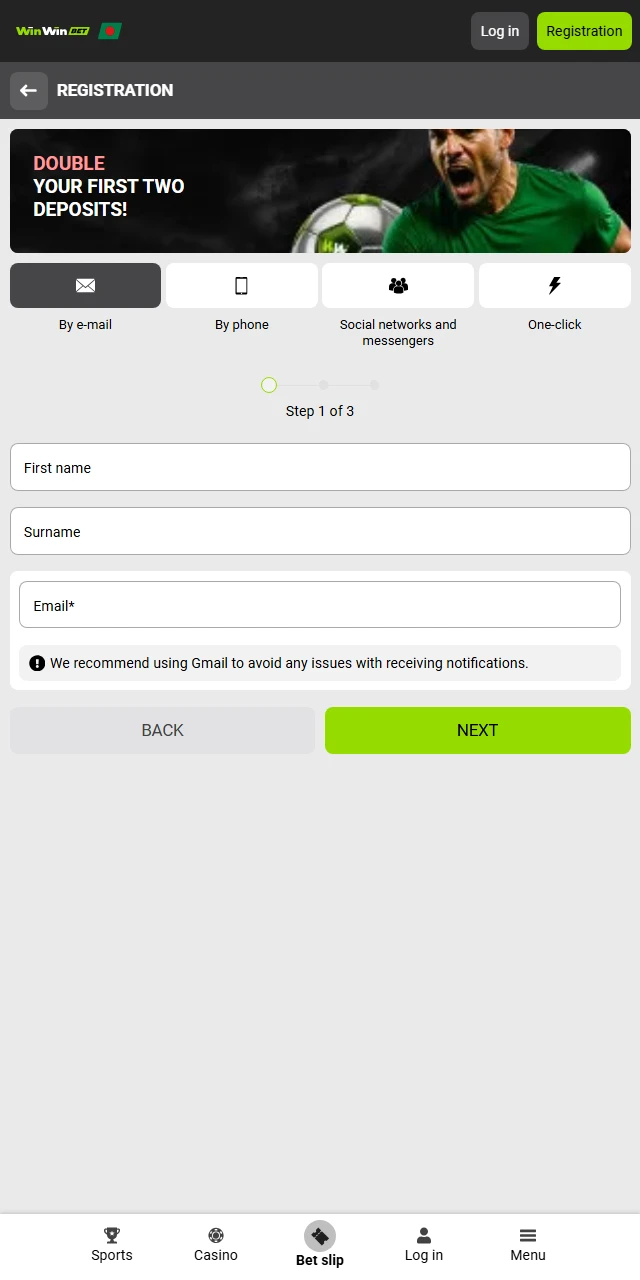640x1280 pixels.
Task: Select the phone registration icon
Action: pos(241,285)
